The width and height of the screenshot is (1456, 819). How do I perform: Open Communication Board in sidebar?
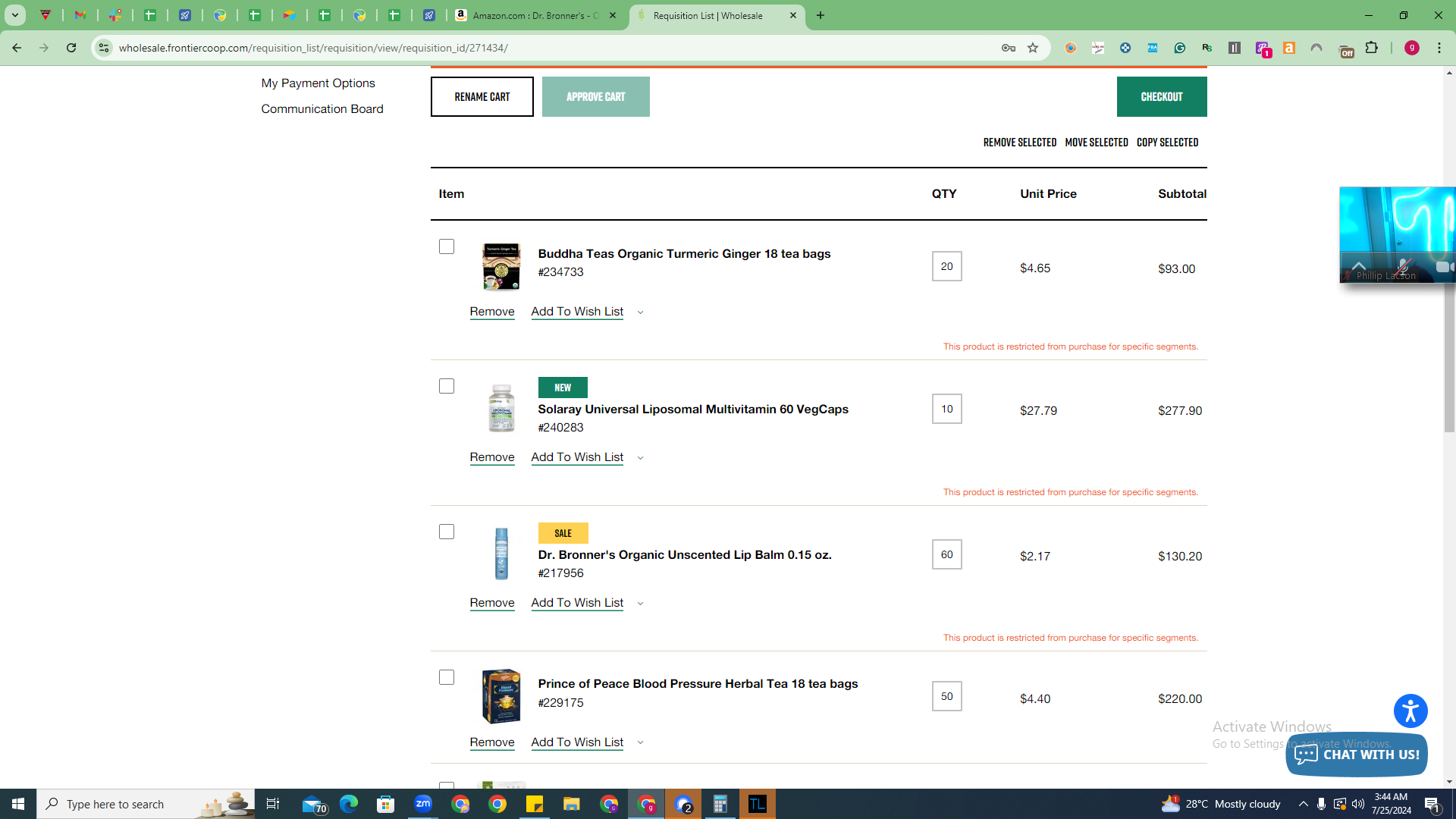click(322, 109)
